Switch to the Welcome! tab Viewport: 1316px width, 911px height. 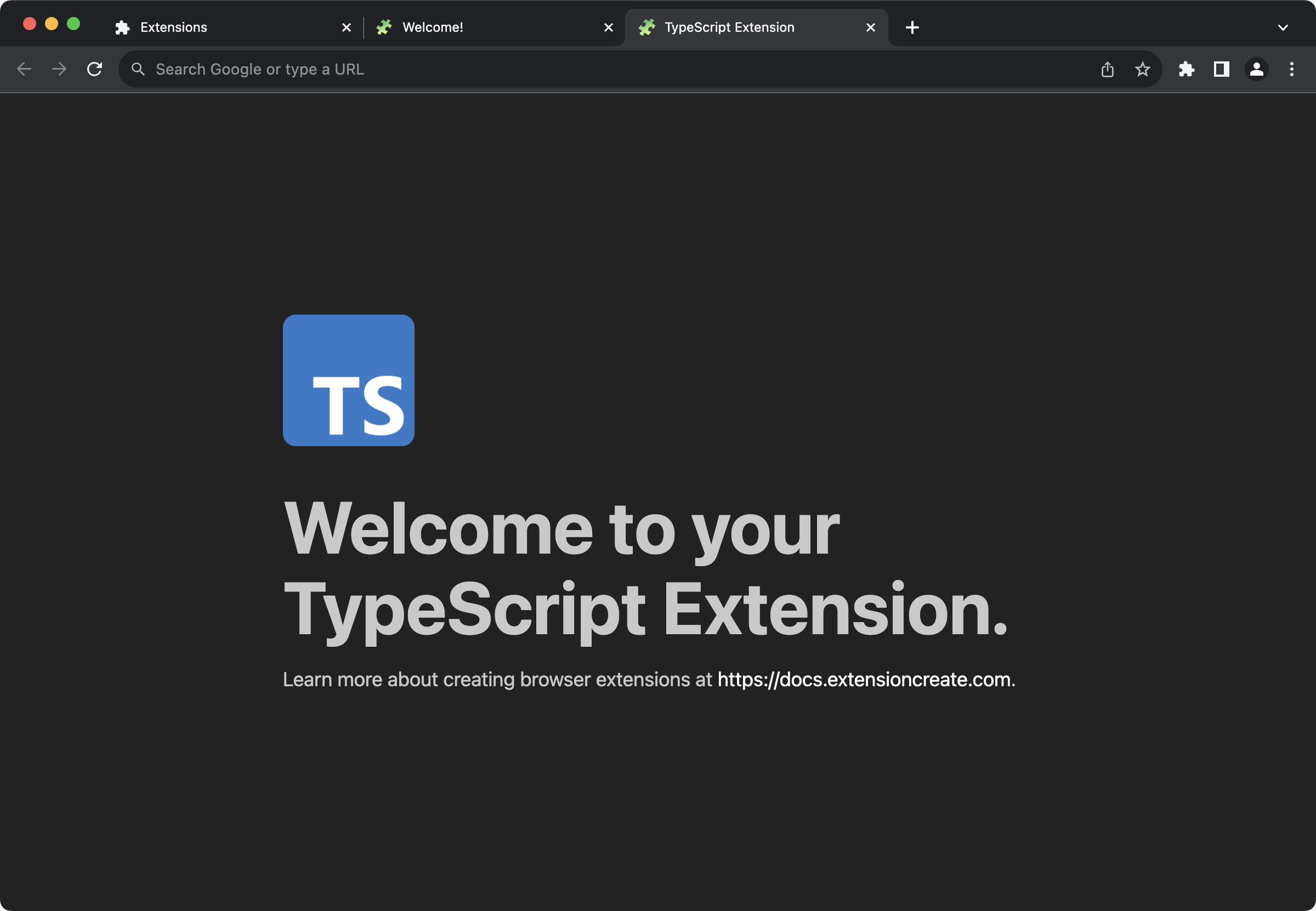pyautogui.click(x=494, y=27)
